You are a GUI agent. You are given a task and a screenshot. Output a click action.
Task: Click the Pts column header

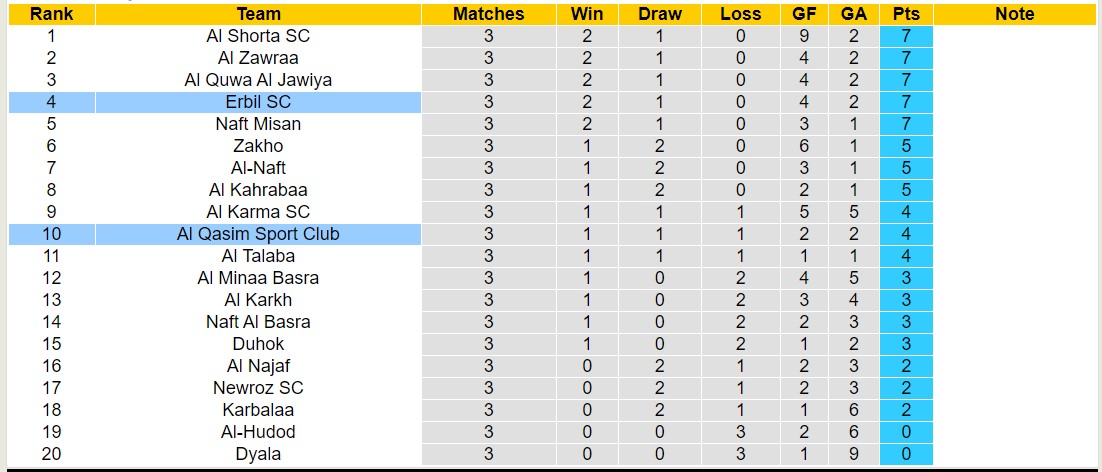tap(907, 14)
